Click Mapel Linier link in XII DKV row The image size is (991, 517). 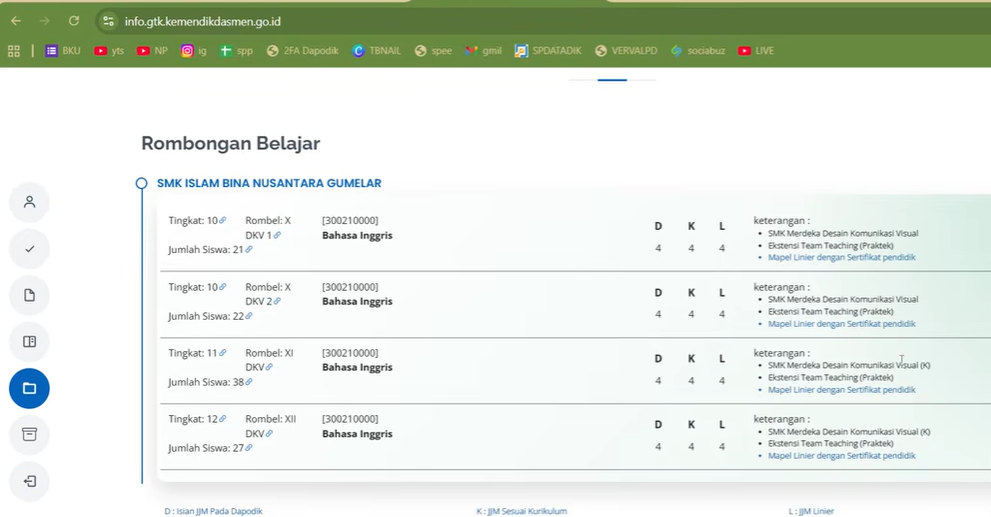pos(841,456)
